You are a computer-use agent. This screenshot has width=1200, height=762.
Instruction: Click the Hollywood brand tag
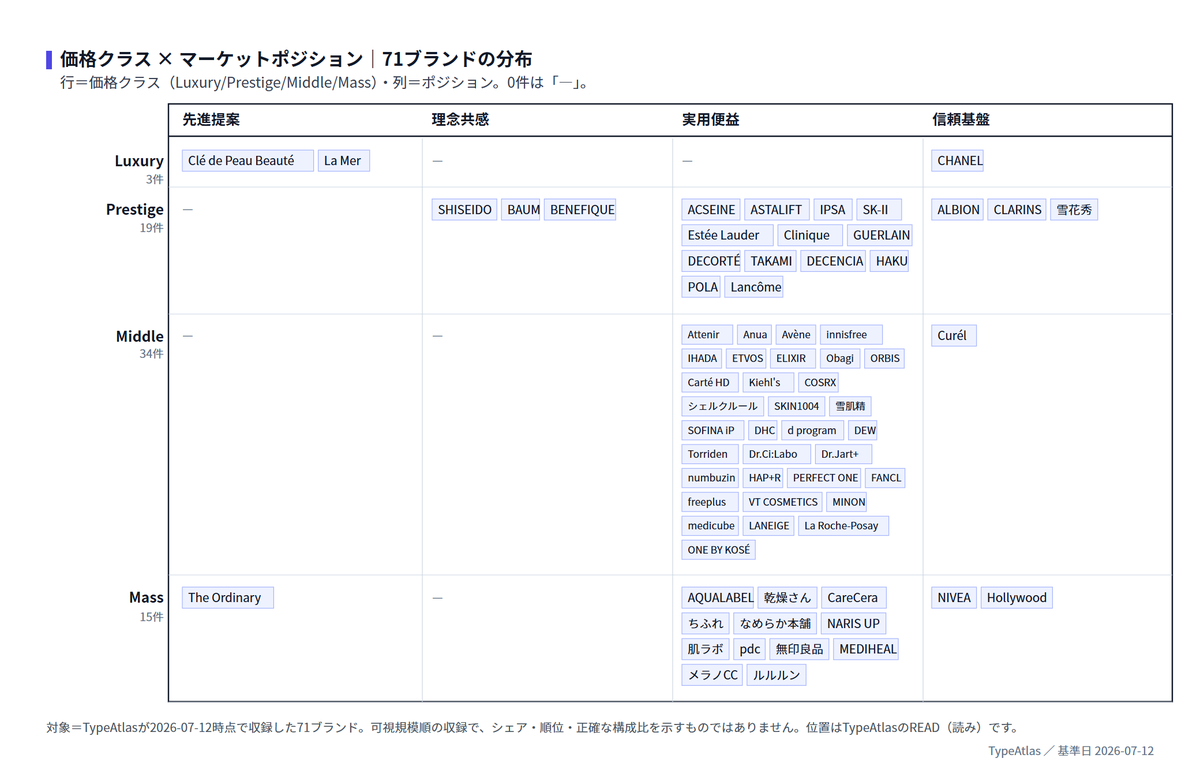[x=1016, y=598]
